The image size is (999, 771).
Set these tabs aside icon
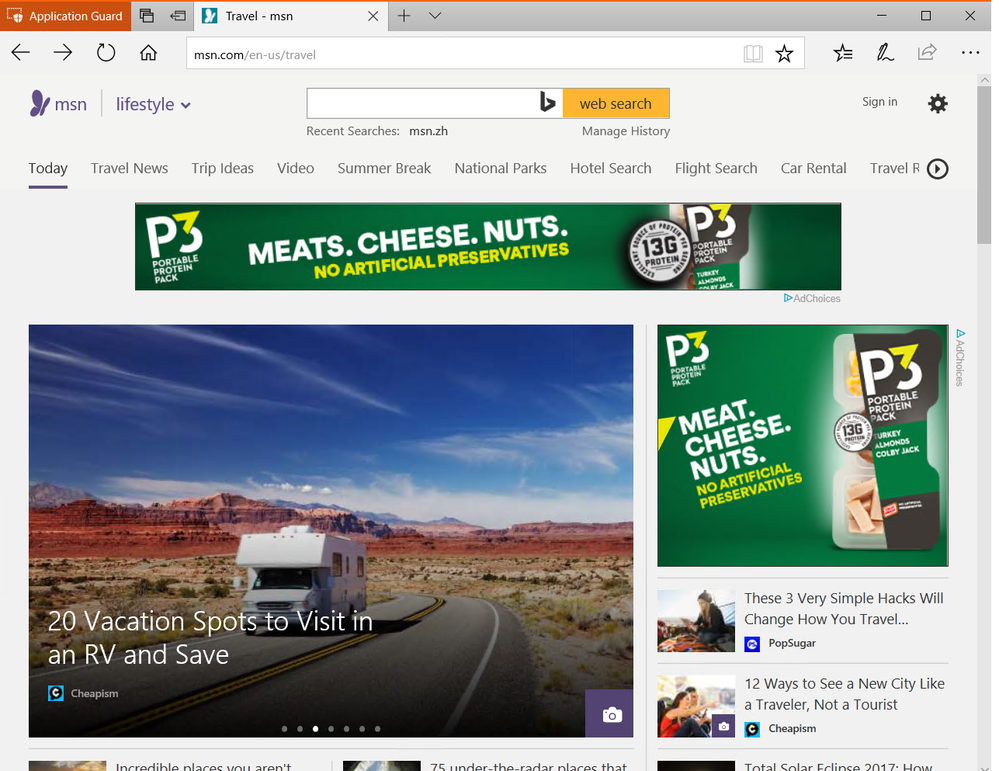point(178,16)
